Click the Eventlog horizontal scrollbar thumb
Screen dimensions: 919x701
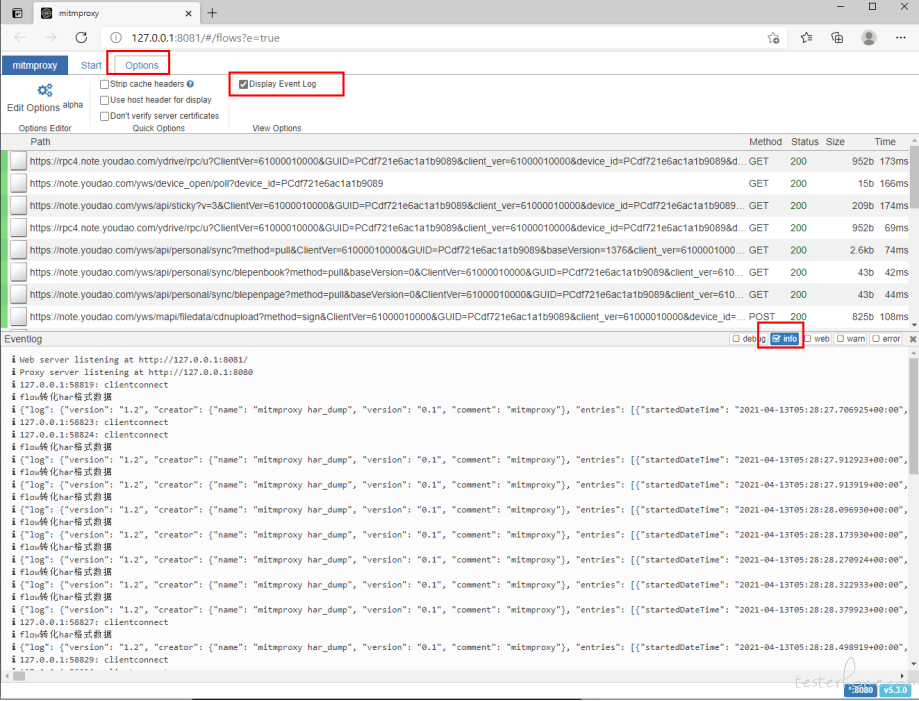point(19,676)
